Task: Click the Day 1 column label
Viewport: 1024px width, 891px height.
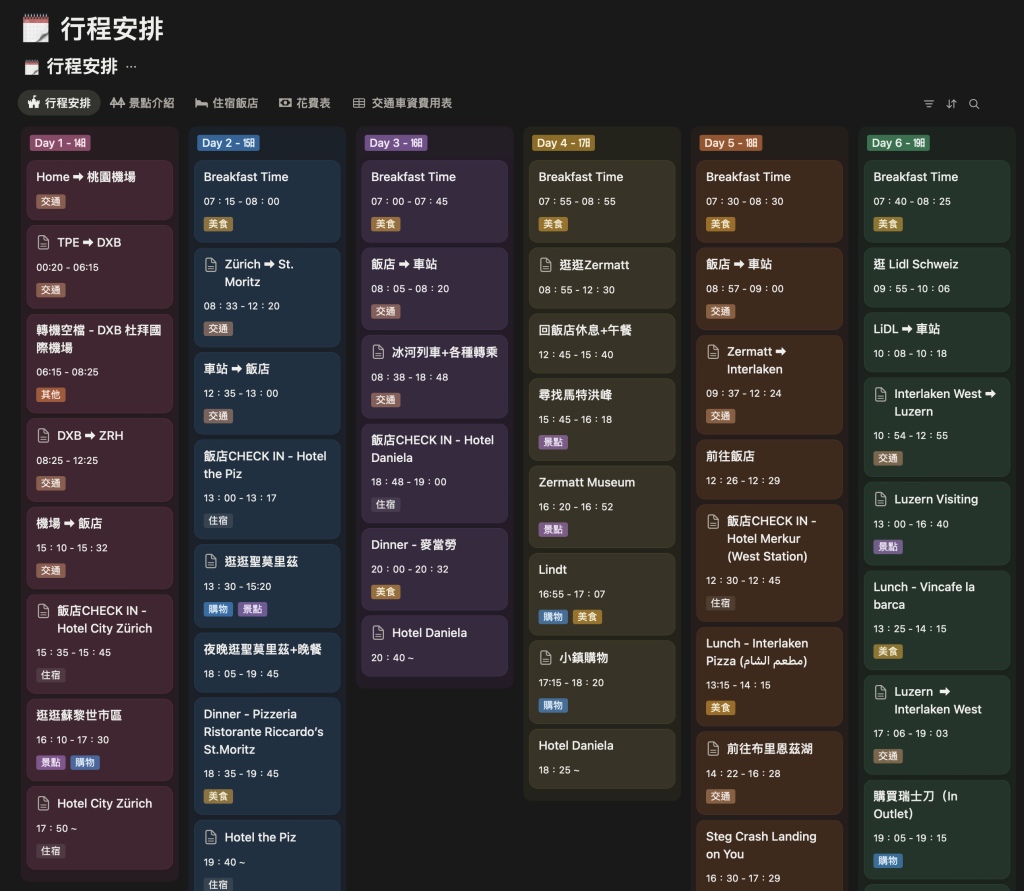Action: click(59, 142)
